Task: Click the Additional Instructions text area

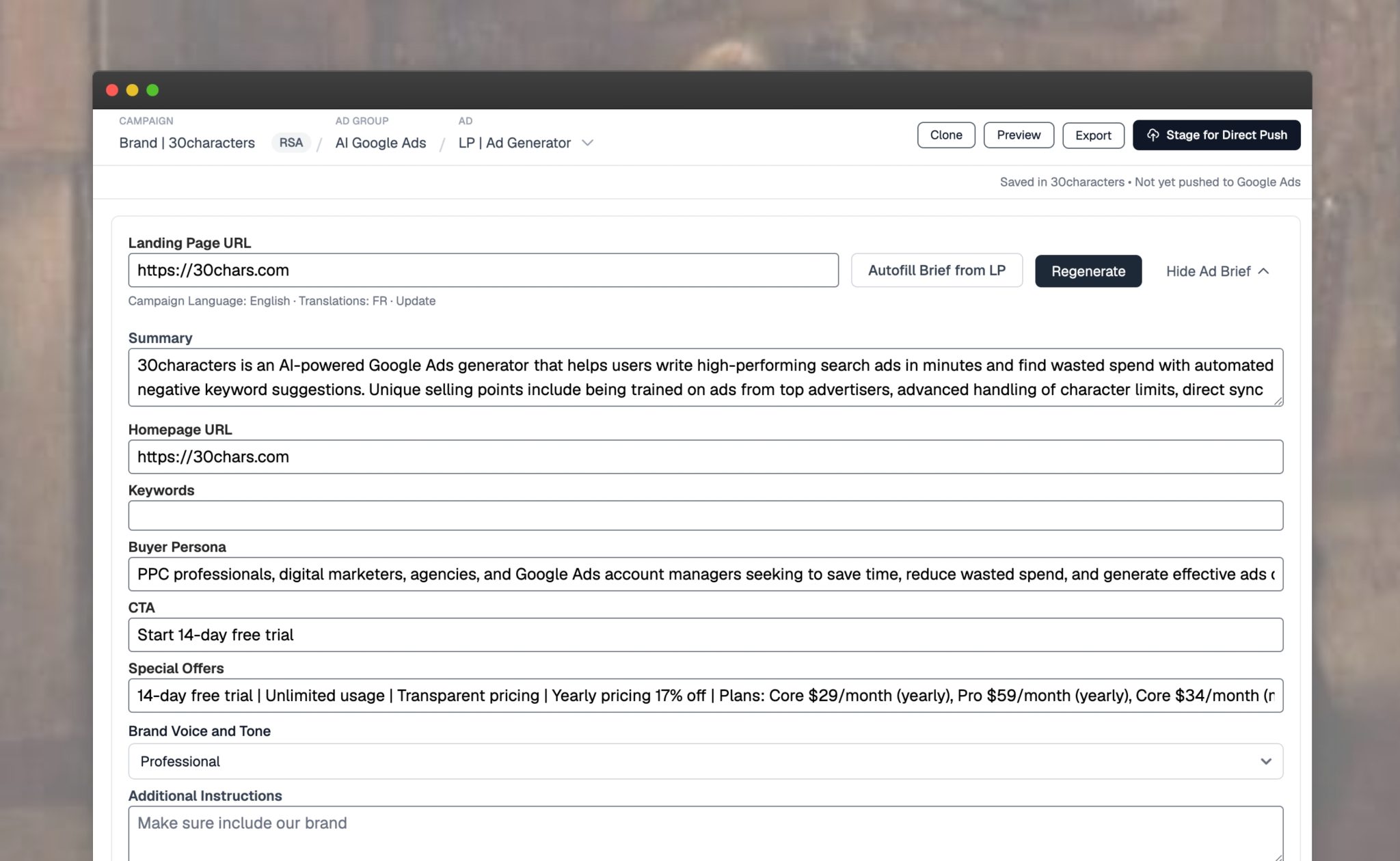Action: click(705, 834)
